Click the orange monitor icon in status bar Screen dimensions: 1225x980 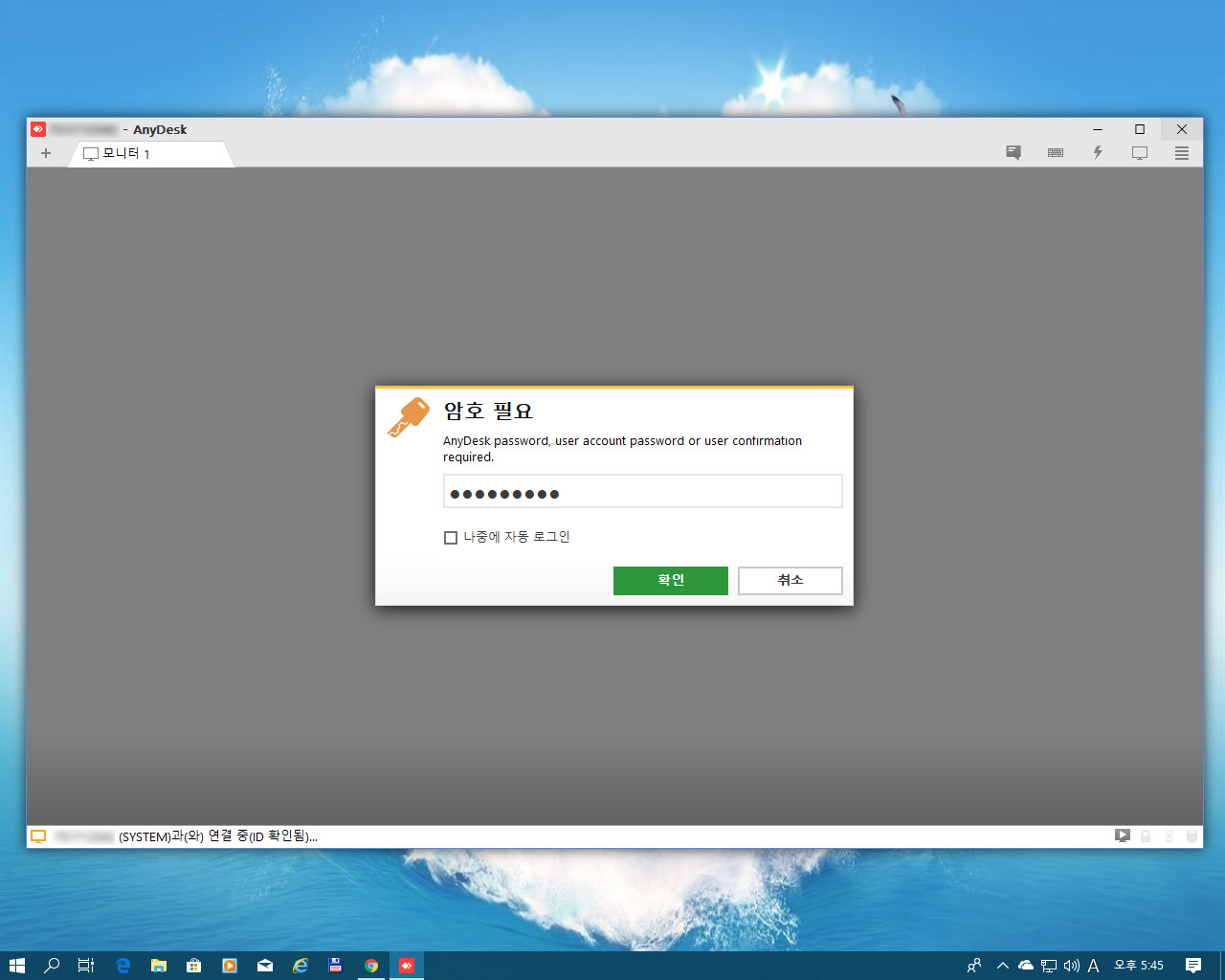click(38, 836)
